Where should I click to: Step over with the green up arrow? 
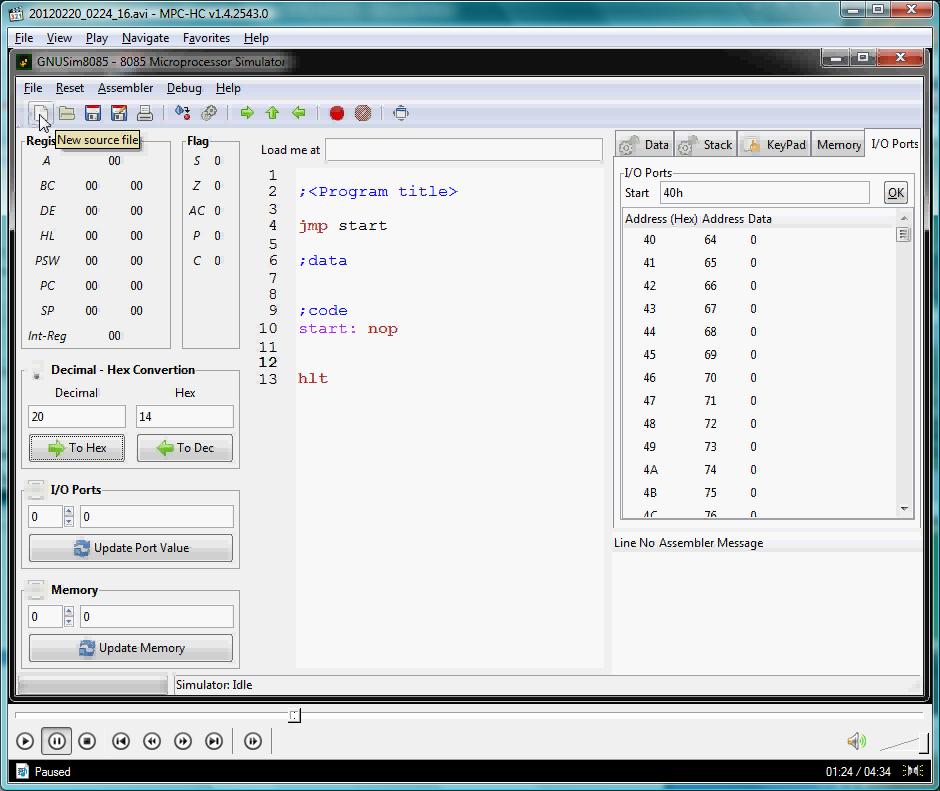272,113
